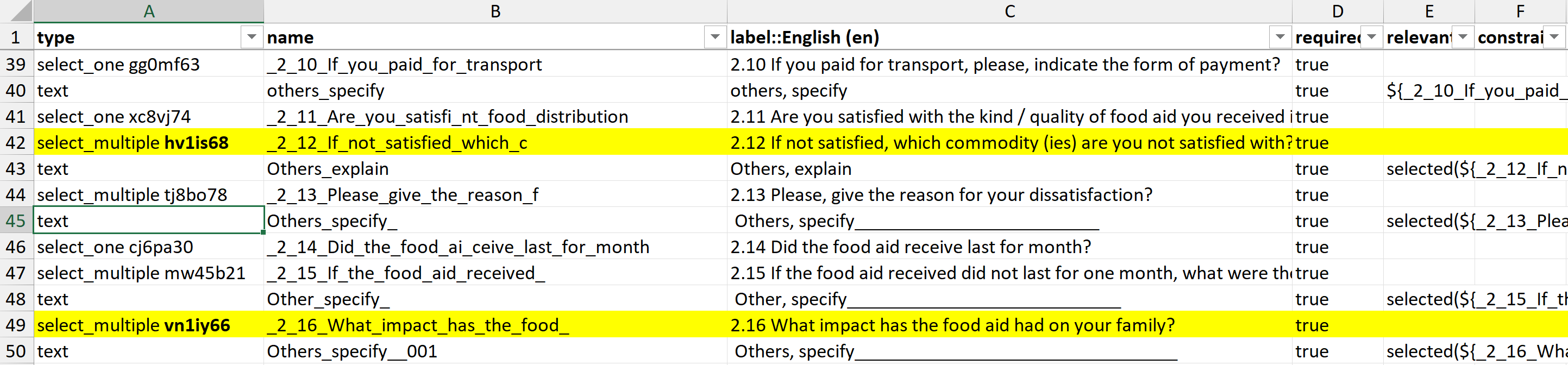The height and width of the screenshot is (365, 1568).
Task: Select column D header
Action: click(x=1337, y=11)
